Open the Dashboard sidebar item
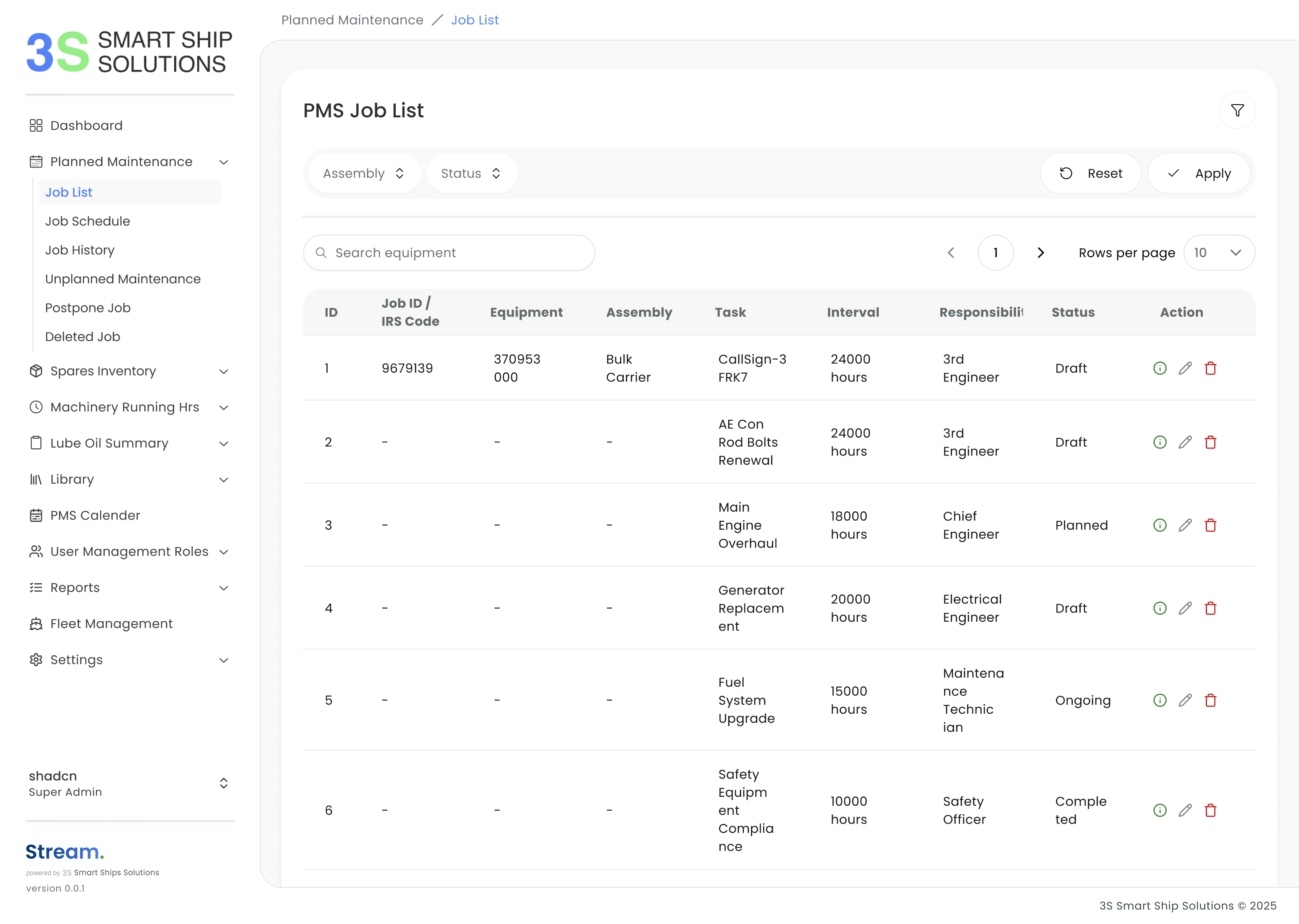The width and height of the screenshot is (1299, 924). coord(87,125)
